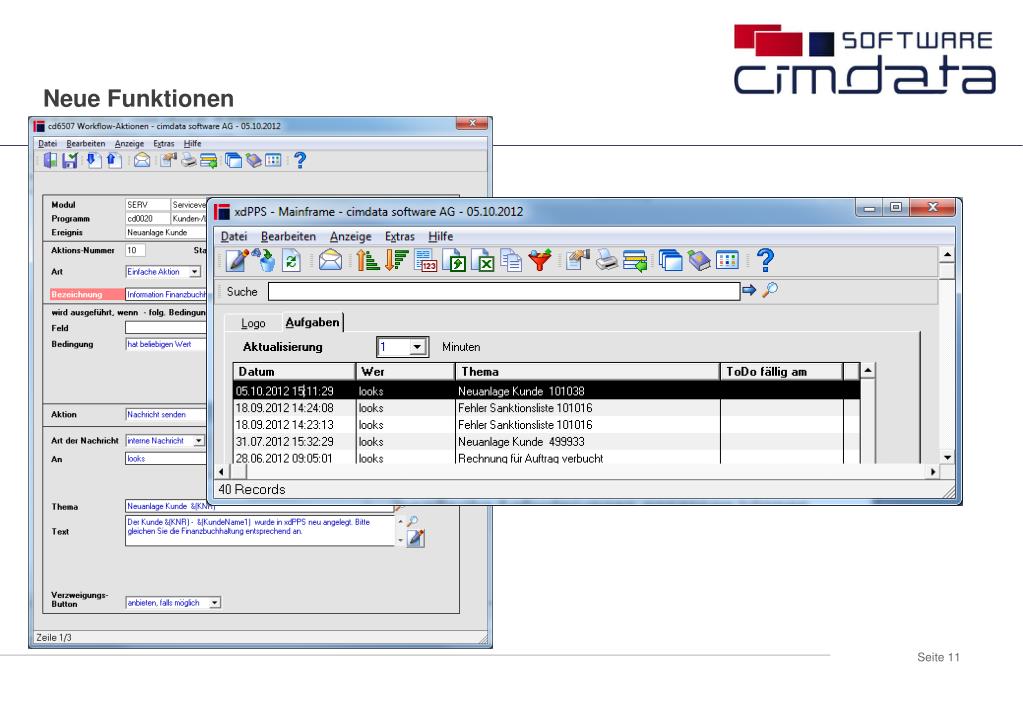This screenshot has height=708, width=1023.
Task: Select row dated 18.09.2012 14:24:08
Action: 547,408
